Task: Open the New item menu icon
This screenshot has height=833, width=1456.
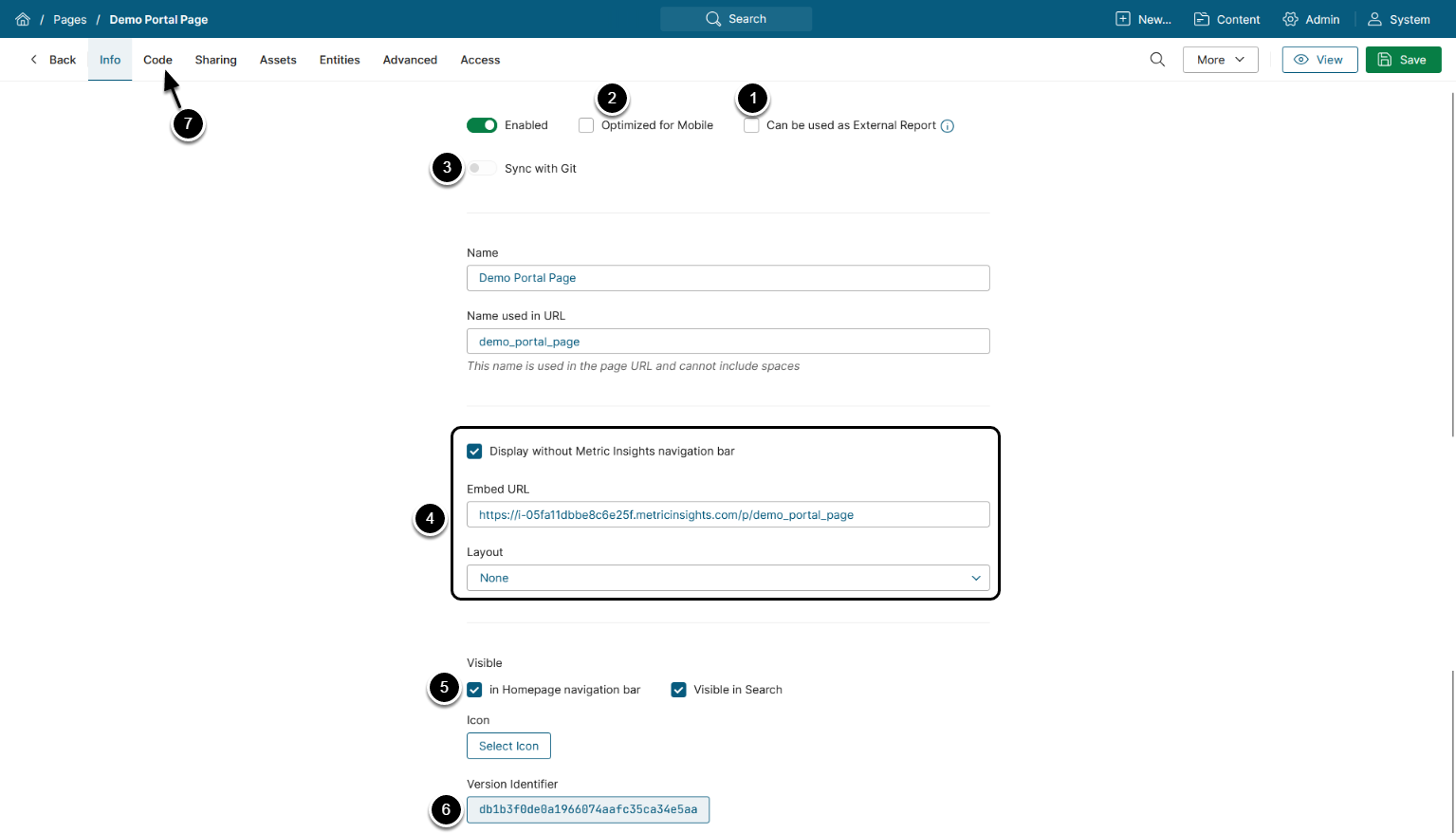Action: (x=1123, y=19)
